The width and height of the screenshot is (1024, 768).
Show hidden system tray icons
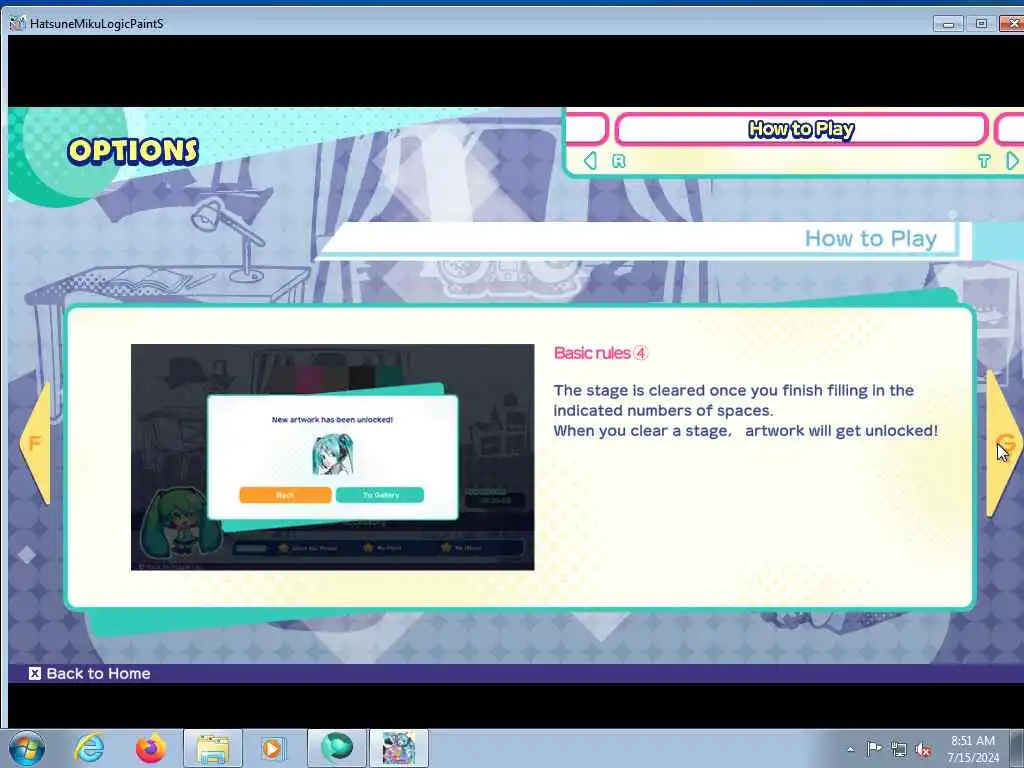click(x=850, y=749)
